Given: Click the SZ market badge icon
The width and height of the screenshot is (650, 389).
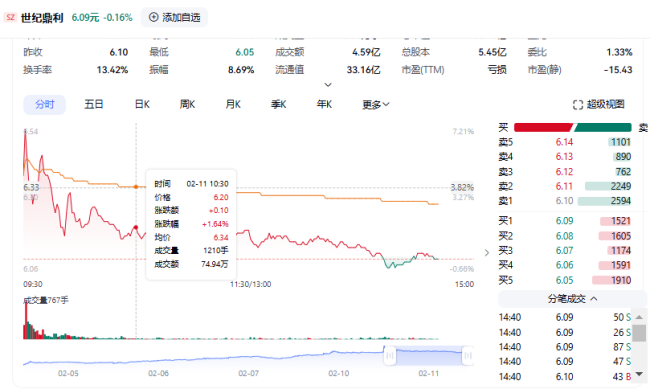Looking at the screenshot, I should pos(10,17).
